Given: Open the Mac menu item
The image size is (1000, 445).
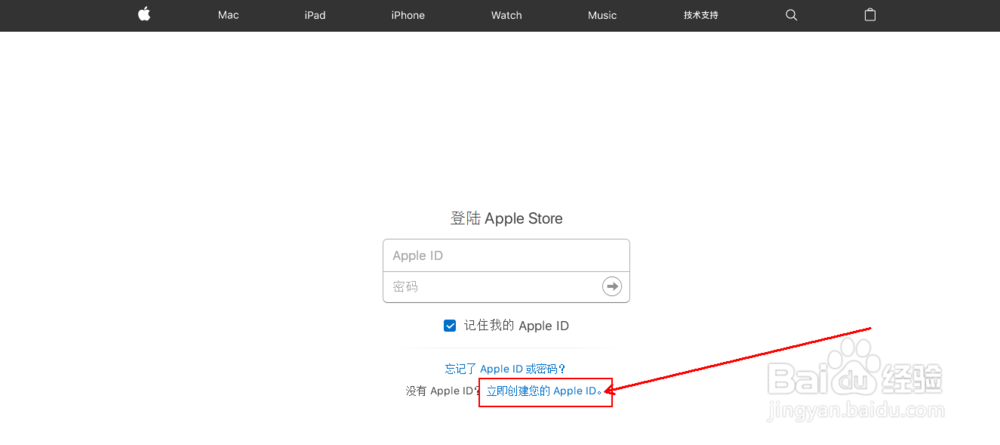Looking at the screenshot, I should point(228,15).
